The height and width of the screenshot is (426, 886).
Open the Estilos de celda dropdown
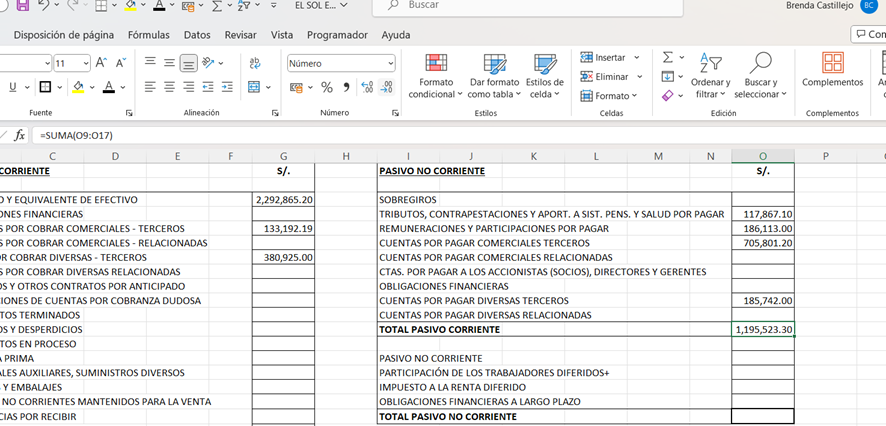pos(546,76)
